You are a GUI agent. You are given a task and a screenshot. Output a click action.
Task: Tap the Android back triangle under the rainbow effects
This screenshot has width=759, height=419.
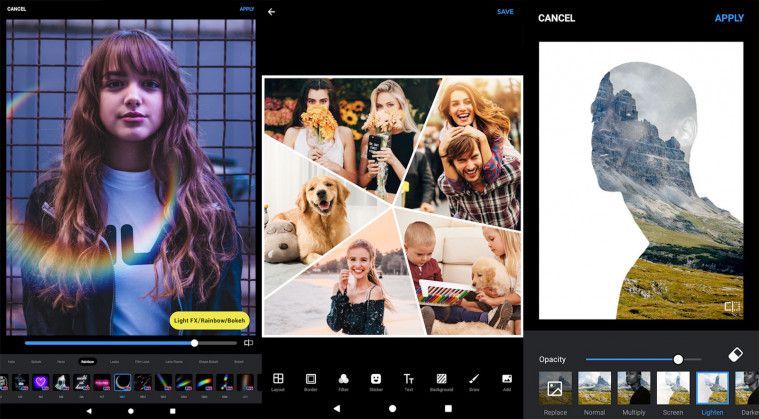pyautogui.click(x=89, y=411)
